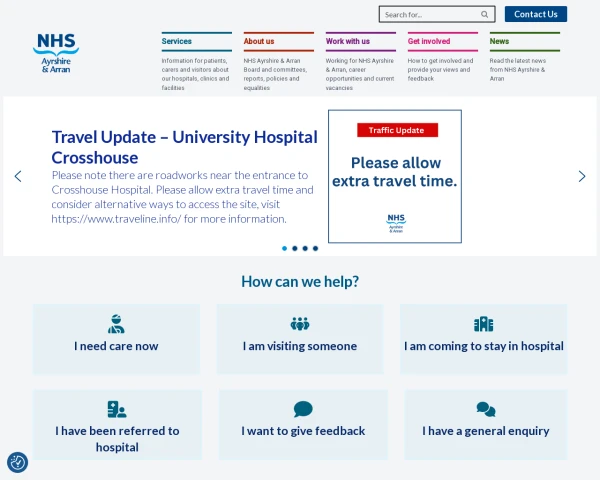
Task: Click 'NHS Ayrshire & Arran Board and committees' text
Action: (275, 74)
